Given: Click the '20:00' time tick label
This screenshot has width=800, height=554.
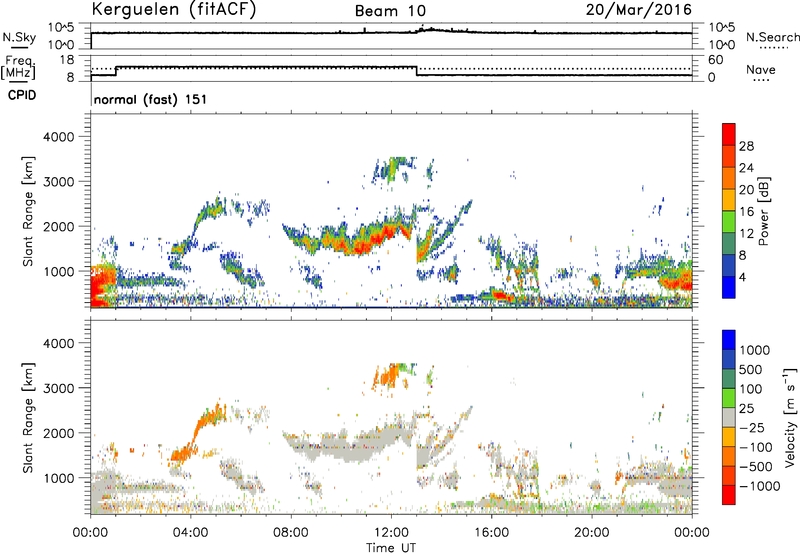Looking at the screenshot, I should 591,533.
